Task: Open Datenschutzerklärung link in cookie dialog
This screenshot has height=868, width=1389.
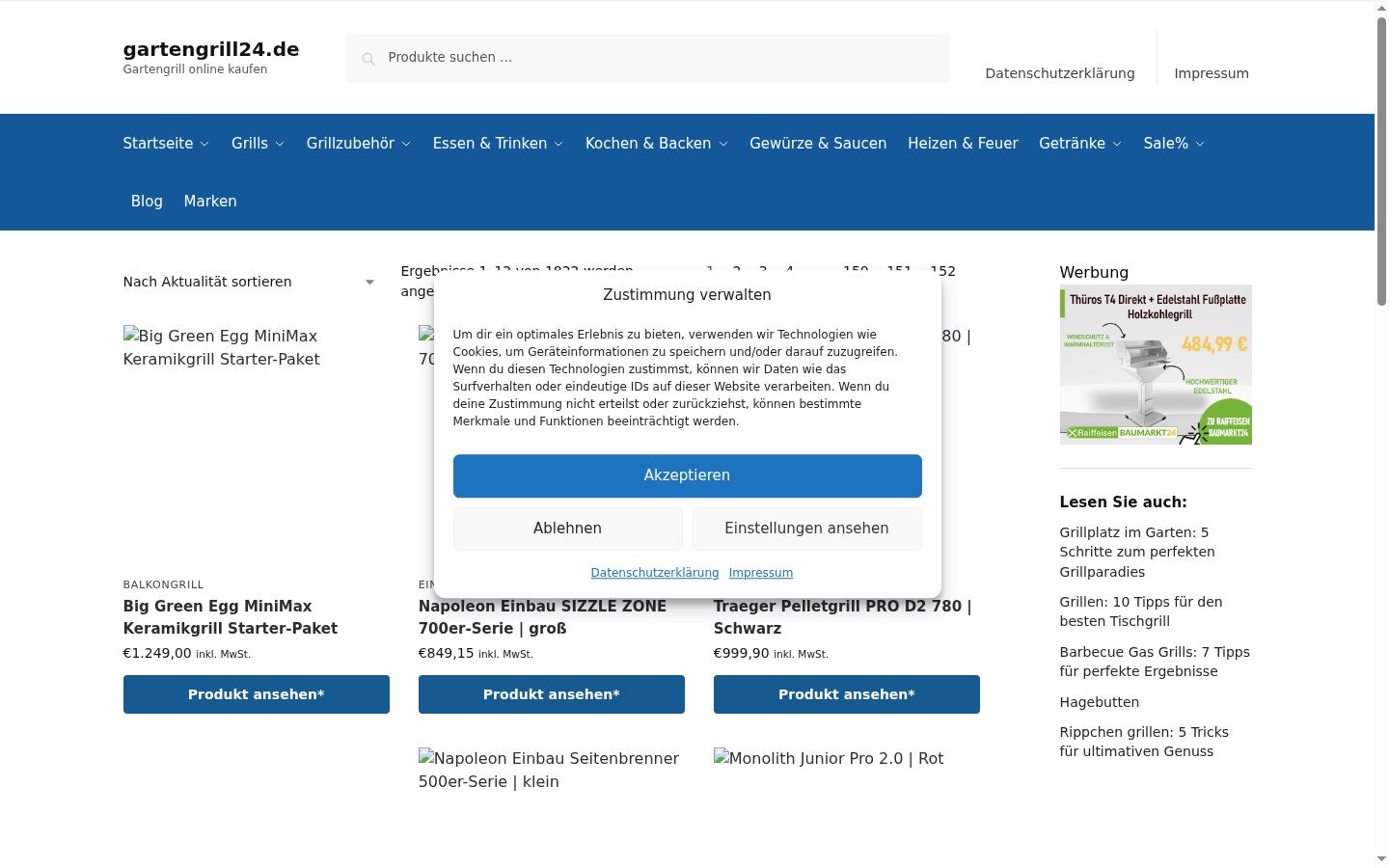Action: (655, 573)
